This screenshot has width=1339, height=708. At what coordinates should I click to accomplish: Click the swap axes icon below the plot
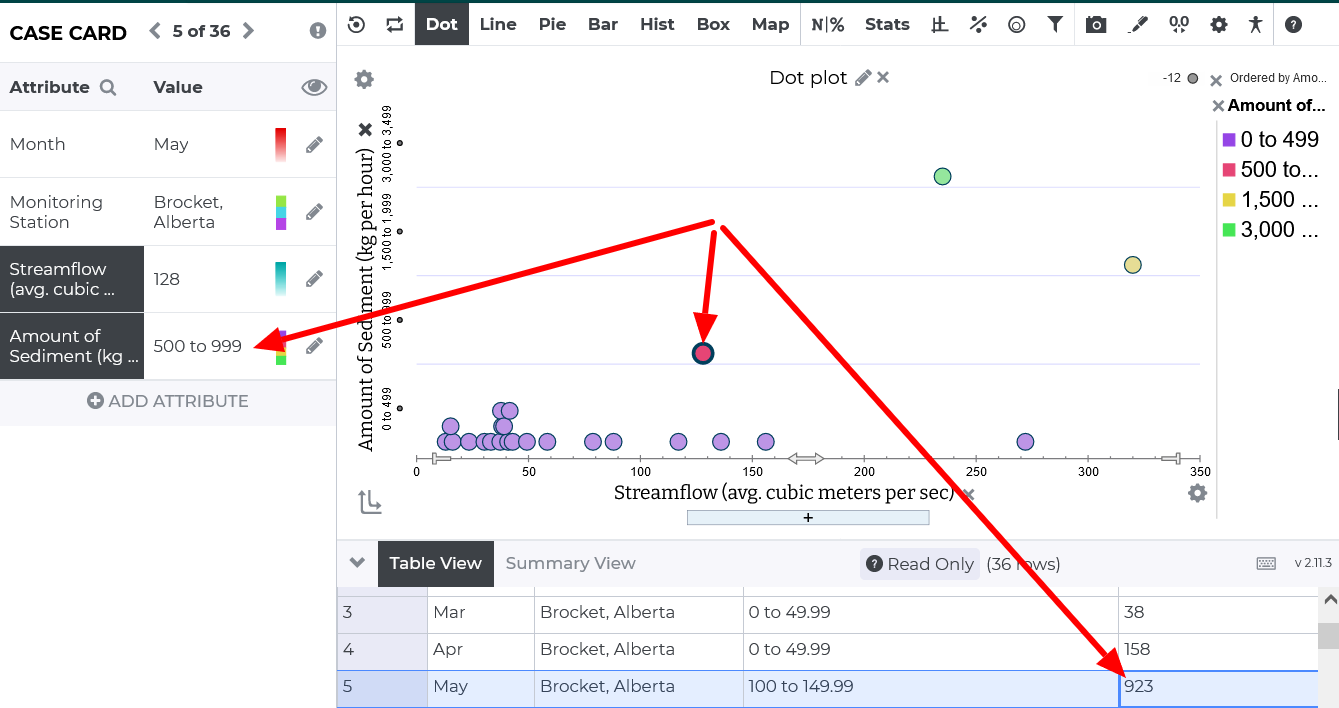[x=370, y=501]
